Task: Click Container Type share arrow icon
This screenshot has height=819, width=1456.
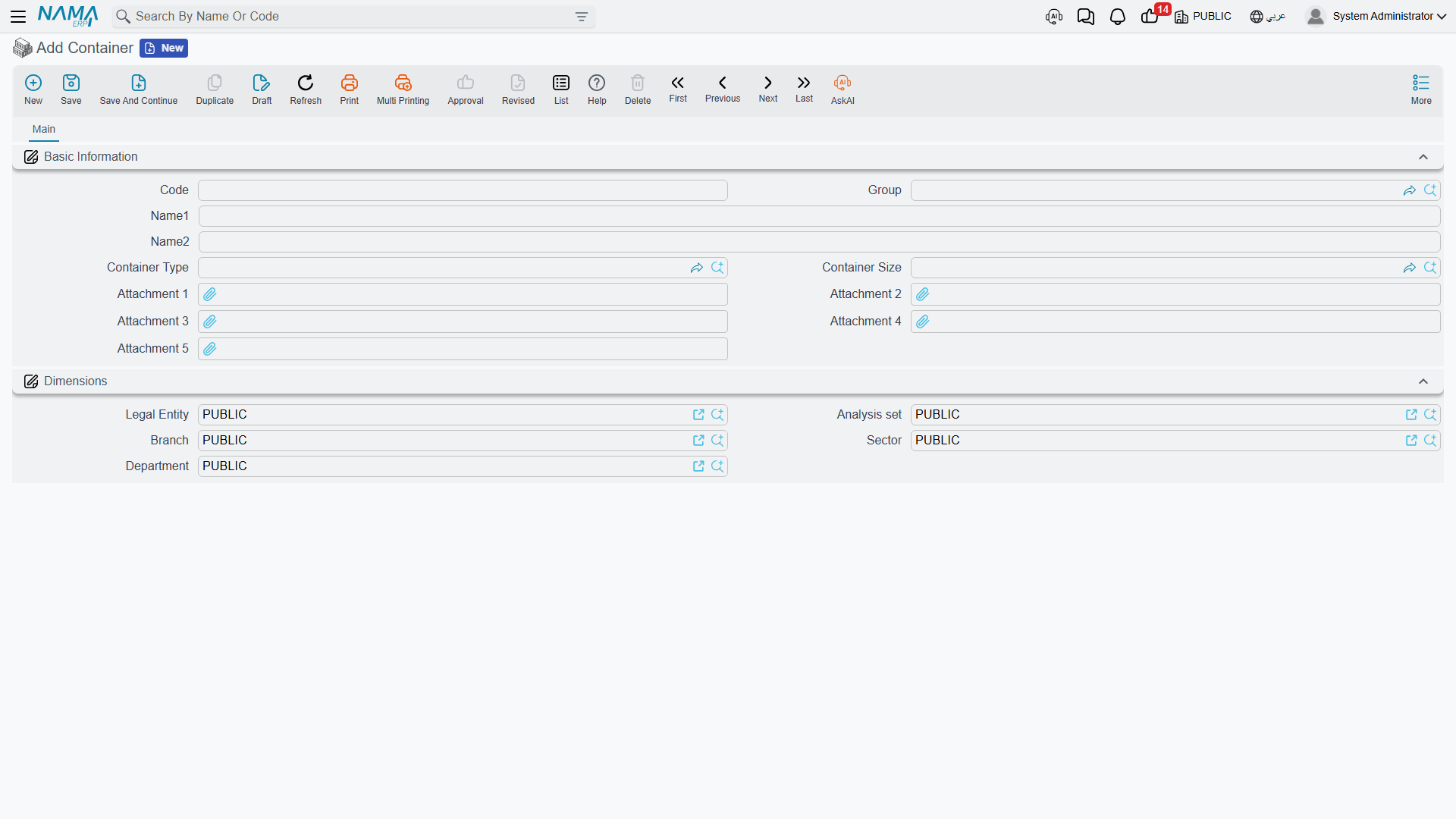Action: click(x=697, y=268)
